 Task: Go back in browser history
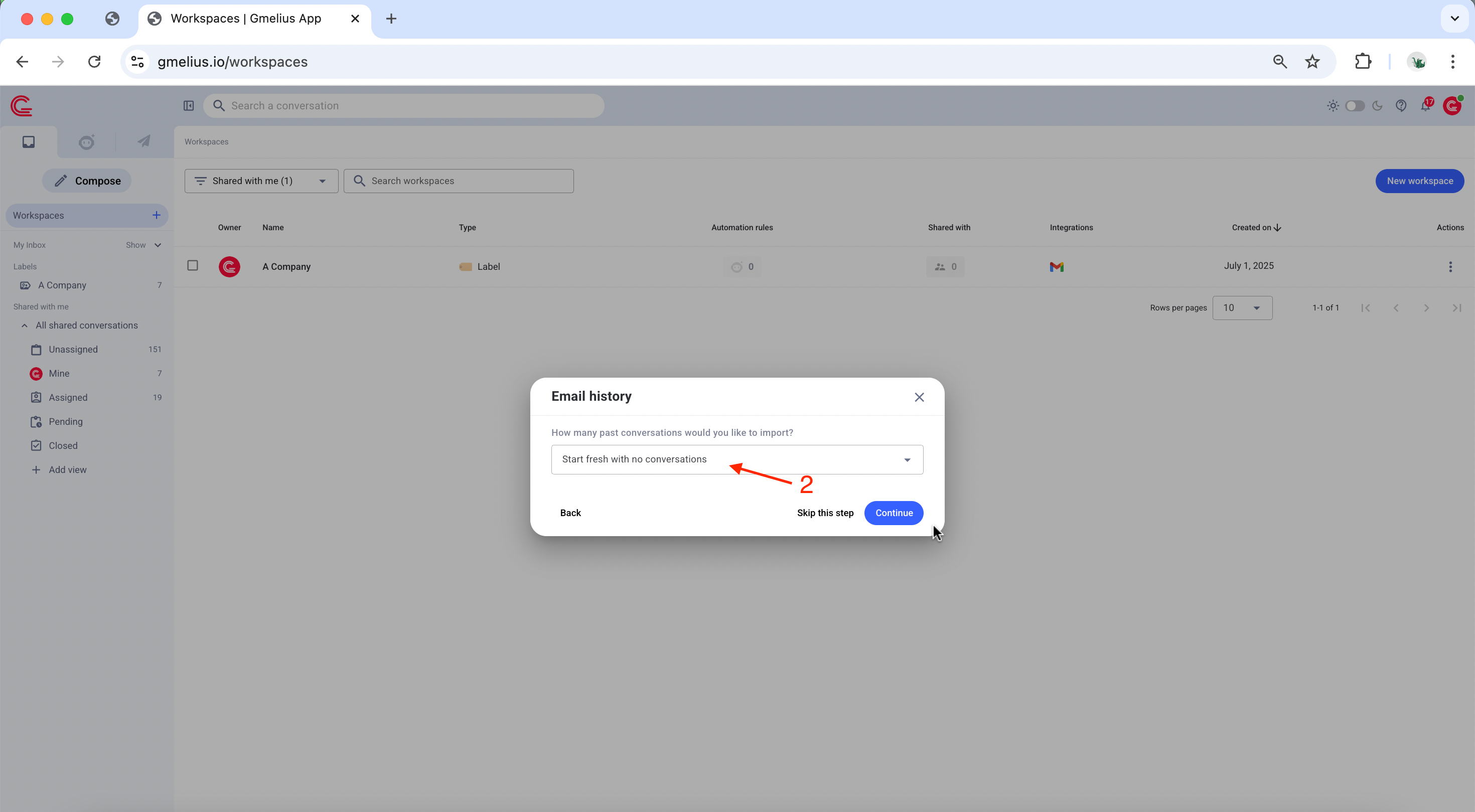23,62
